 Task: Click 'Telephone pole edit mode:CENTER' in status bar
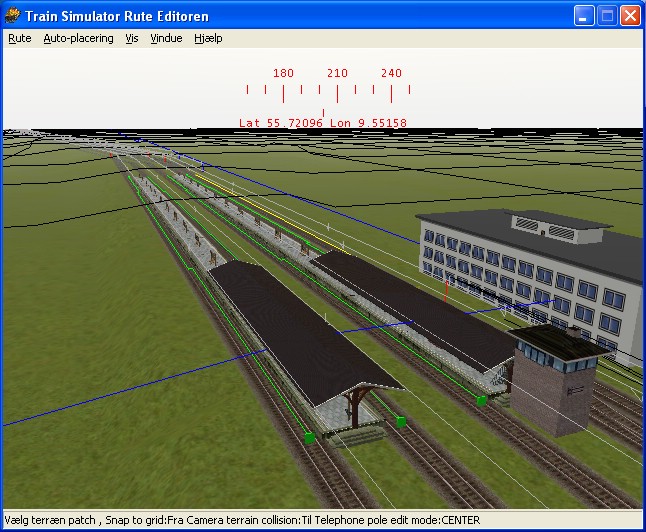point(398,520)
